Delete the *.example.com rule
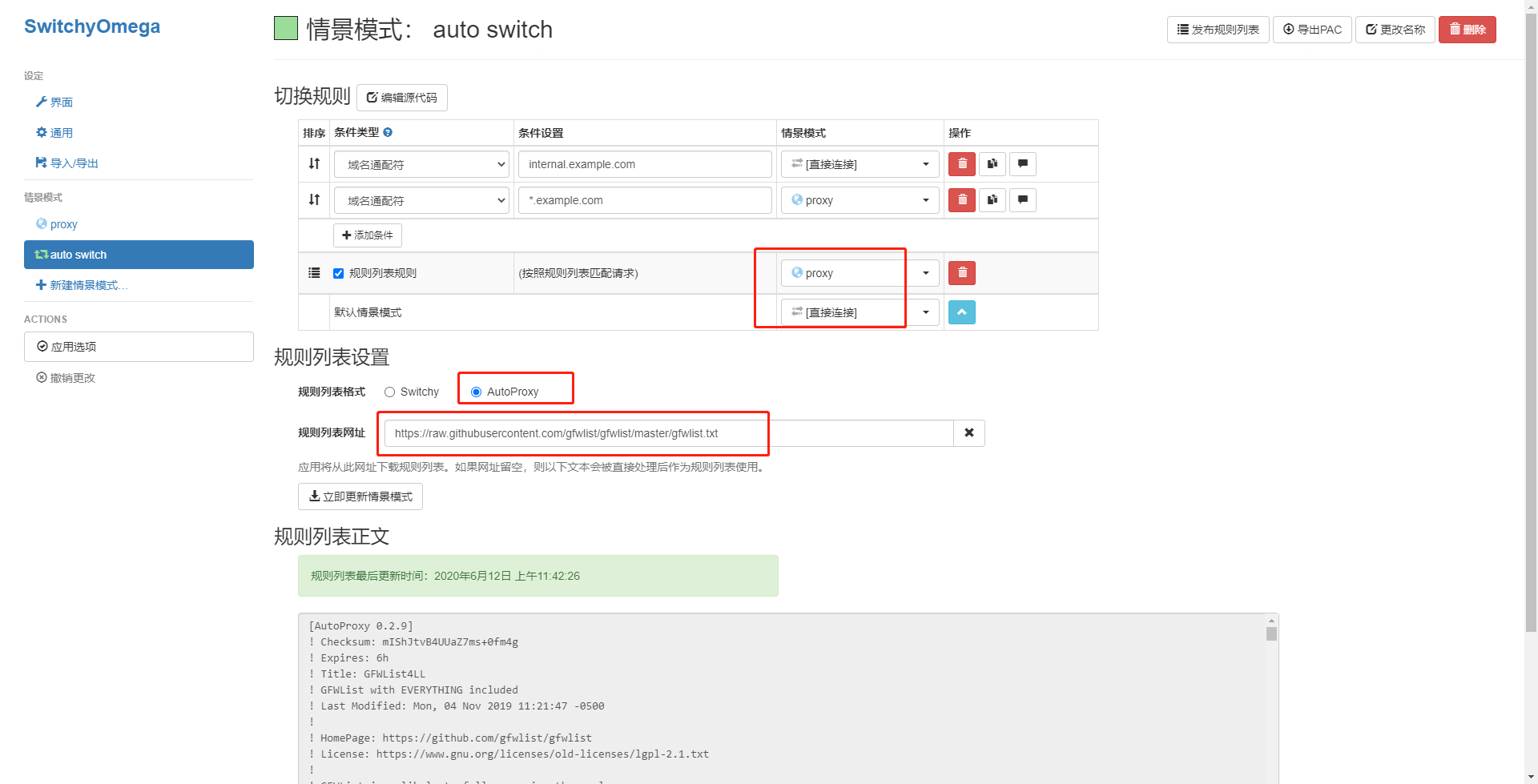1538x784 pixels. pyautogui.click(x=962, y=200)
